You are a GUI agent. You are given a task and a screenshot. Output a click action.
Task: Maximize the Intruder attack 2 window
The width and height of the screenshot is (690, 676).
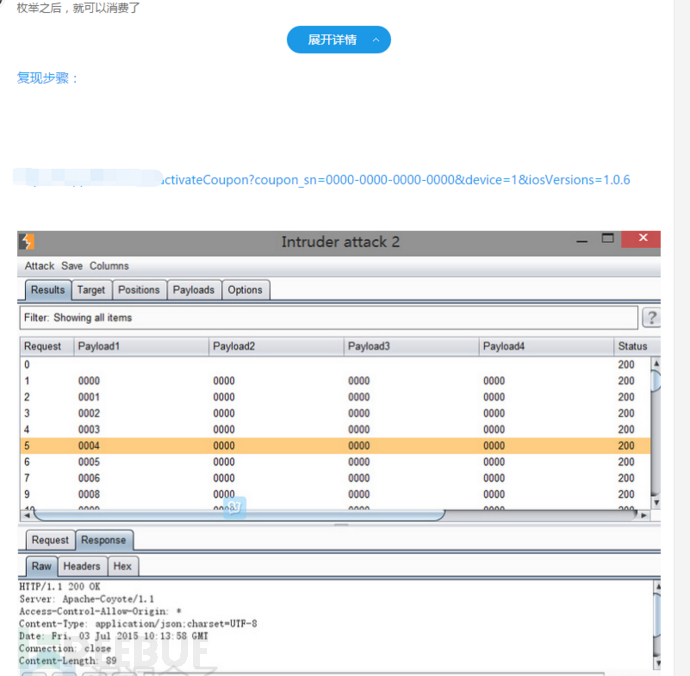(x=607, y=240)
